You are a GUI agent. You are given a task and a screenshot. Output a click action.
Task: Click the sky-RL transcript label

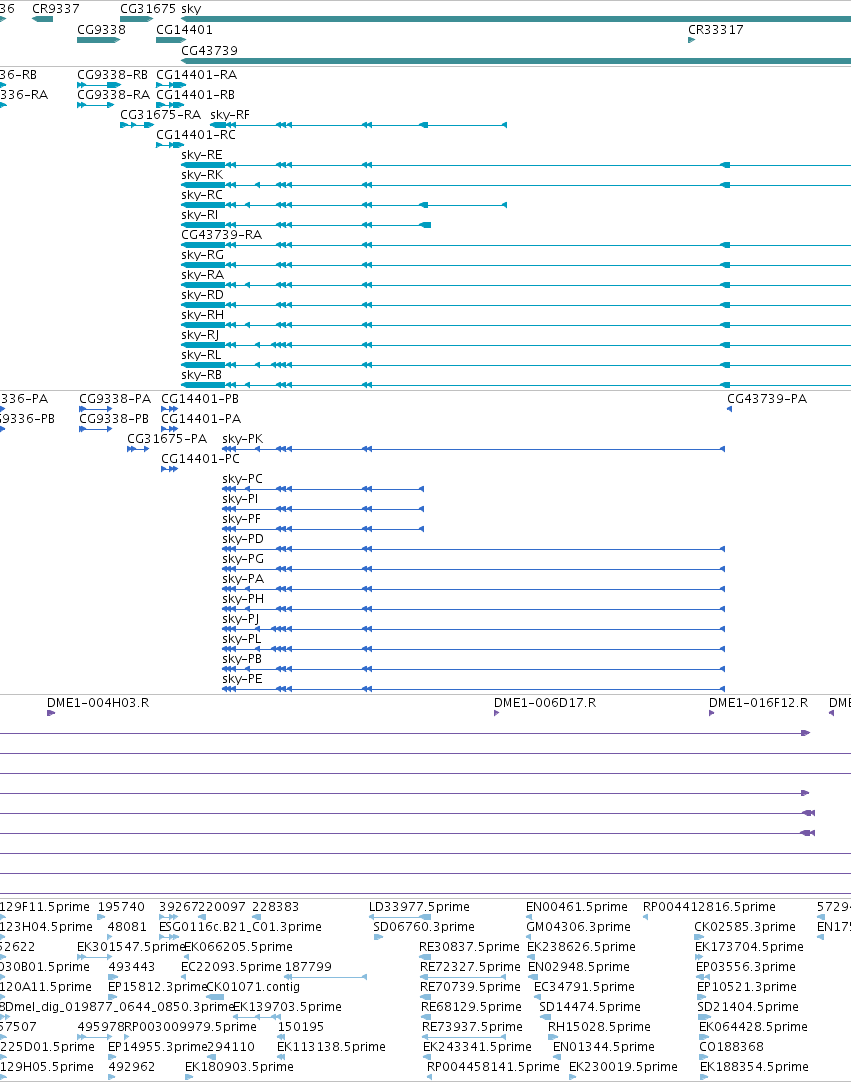tap(202, 355)
